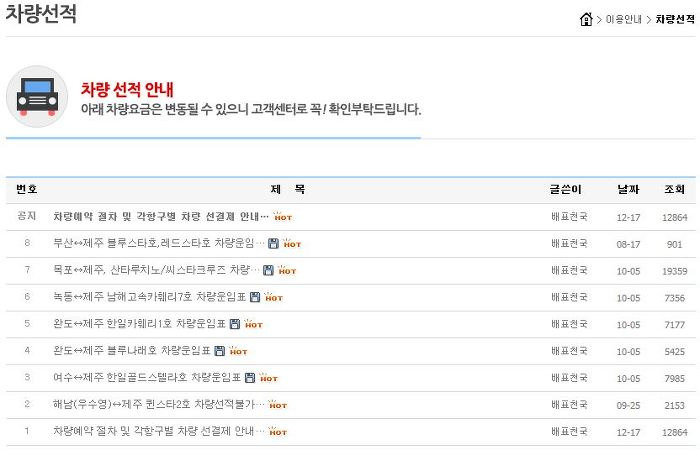The image size is (700, 450).
Task: Open row 1 차량예약 절차 안내 post
Action: (x=158, y=431)
